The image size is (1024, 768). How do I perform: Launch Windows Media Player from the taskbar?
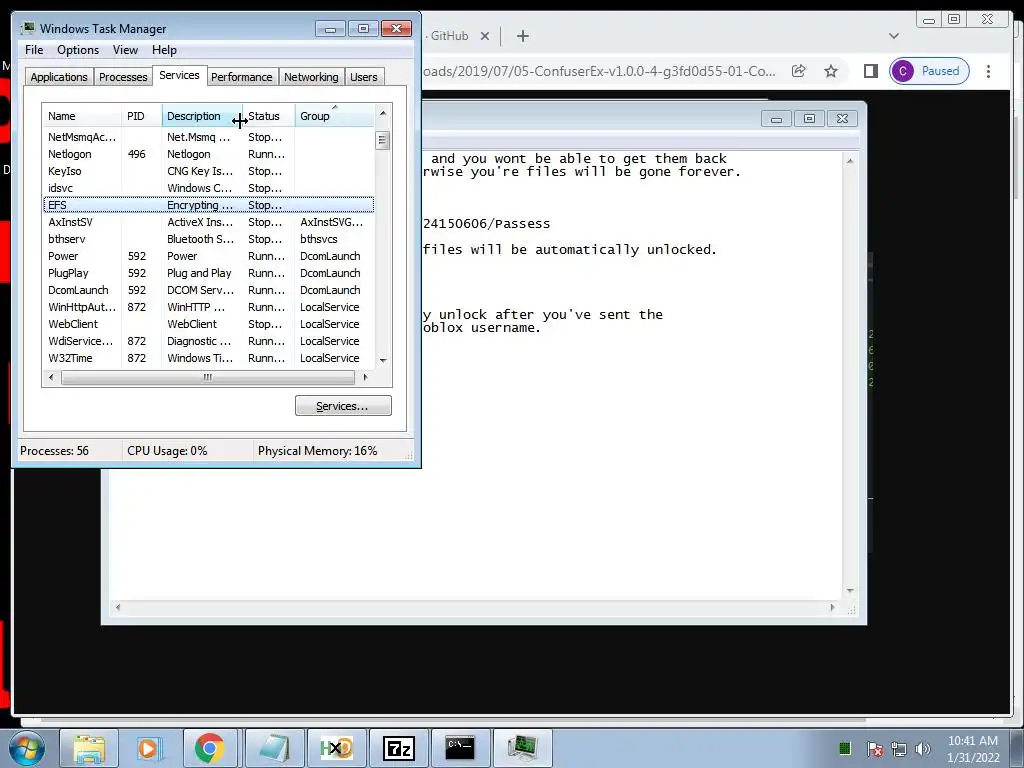tap(150, 748)
